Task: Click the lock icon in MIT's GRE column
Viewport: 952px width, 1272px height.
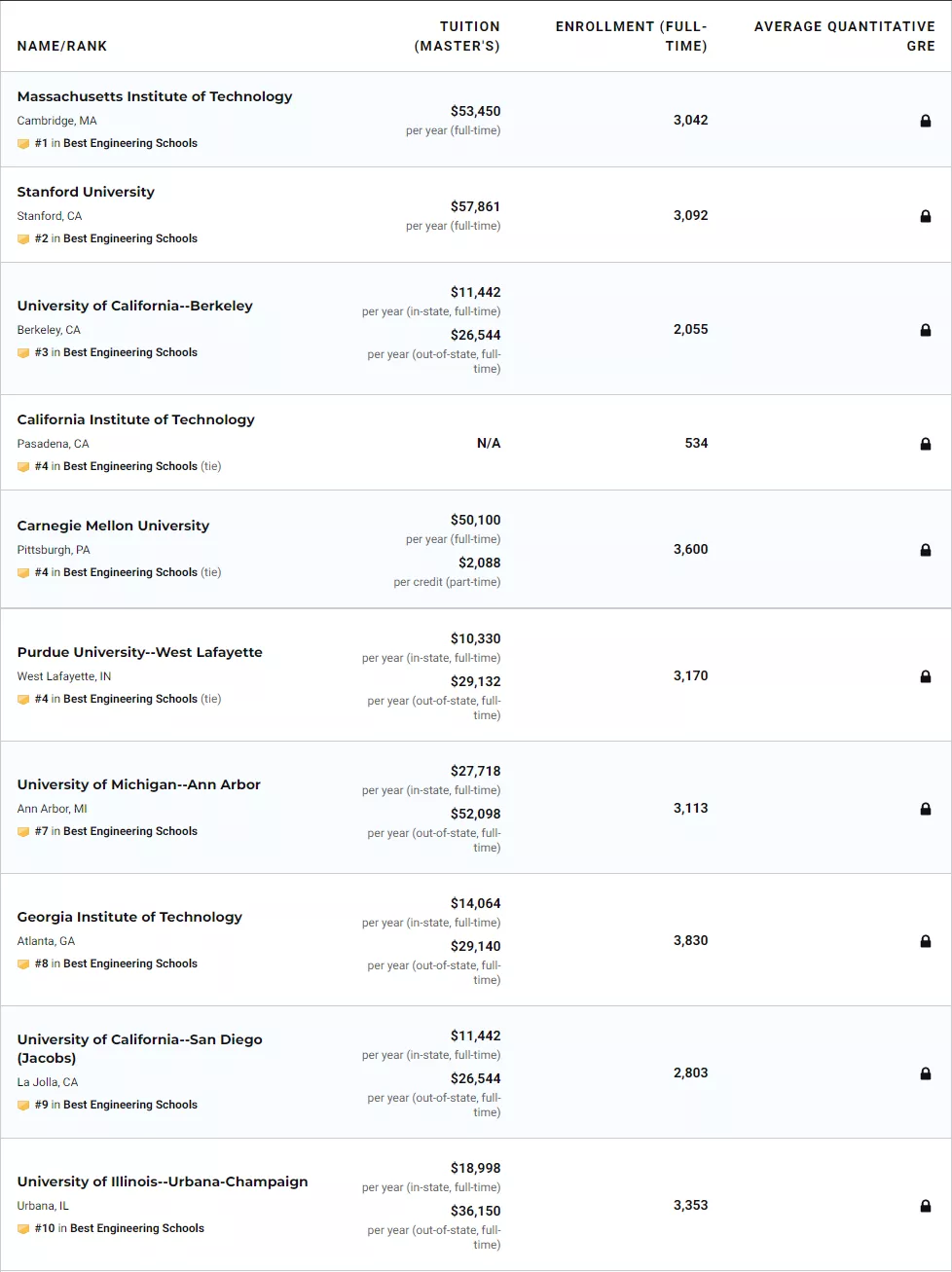Action: point(926,121)
